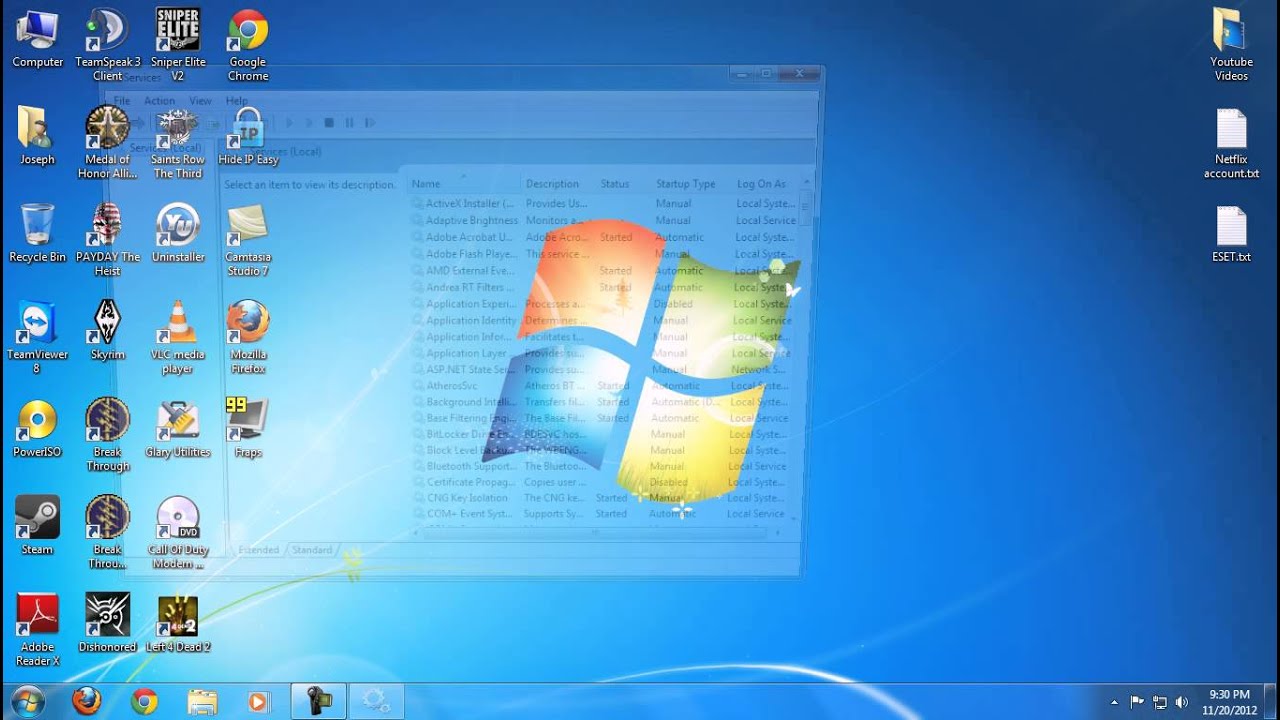The width and height of the screenshot is (1280, 720).
Task: Select the Skyrim shortcut
Action: 107,330
